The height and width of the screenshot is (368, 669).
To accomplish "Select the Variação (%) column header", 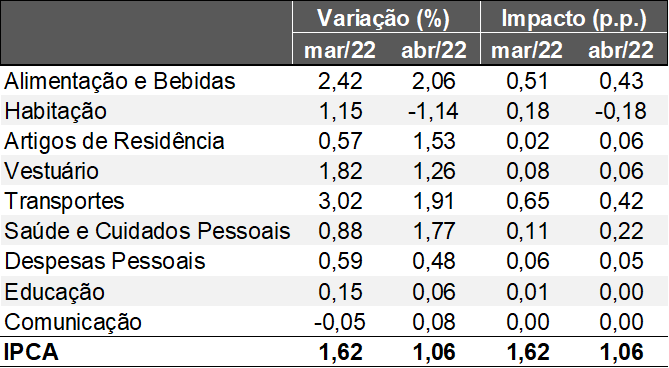I will pyautogui.click(x=383, y=18).
